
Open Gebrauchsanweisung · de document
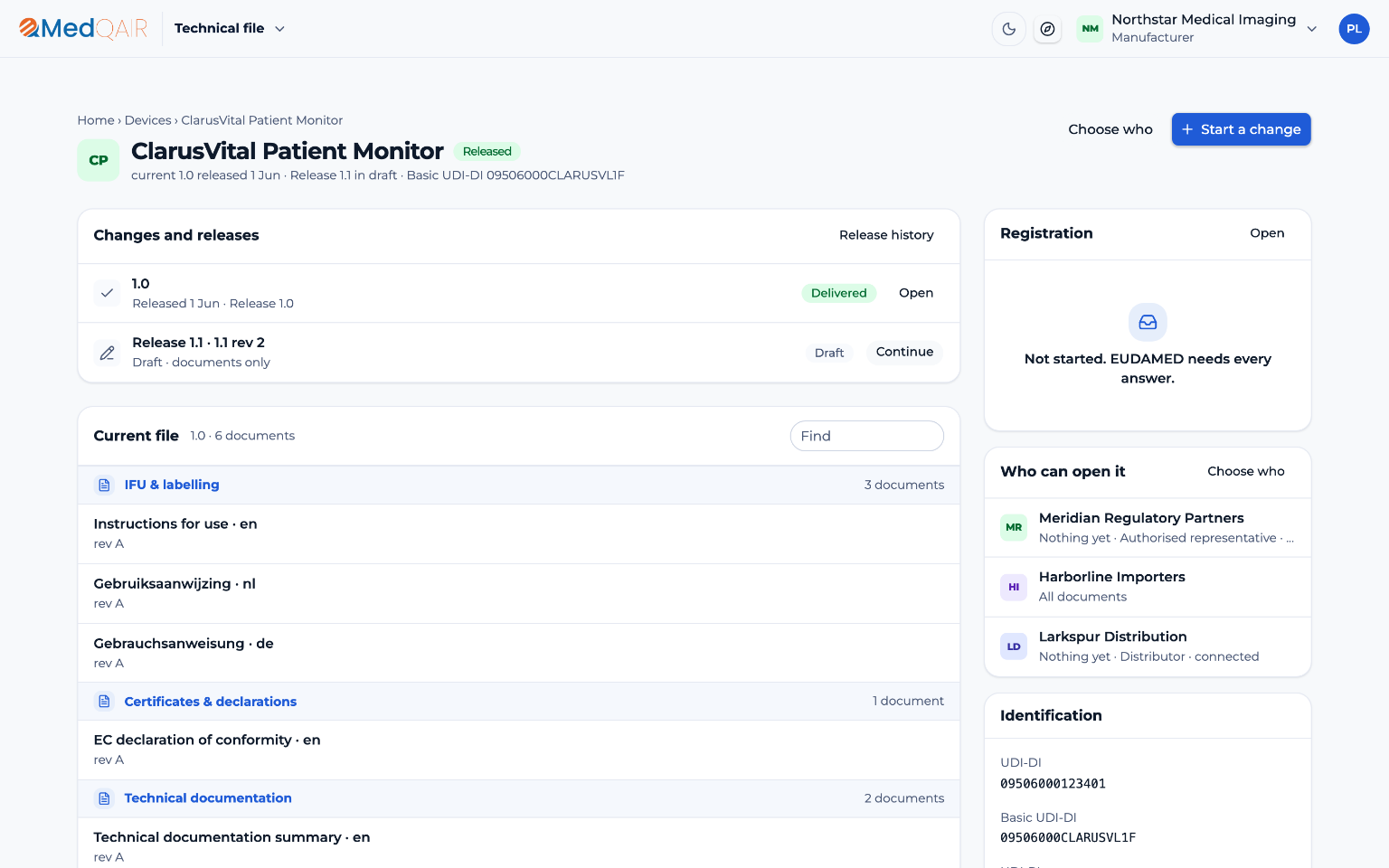(x=519, y=653)
